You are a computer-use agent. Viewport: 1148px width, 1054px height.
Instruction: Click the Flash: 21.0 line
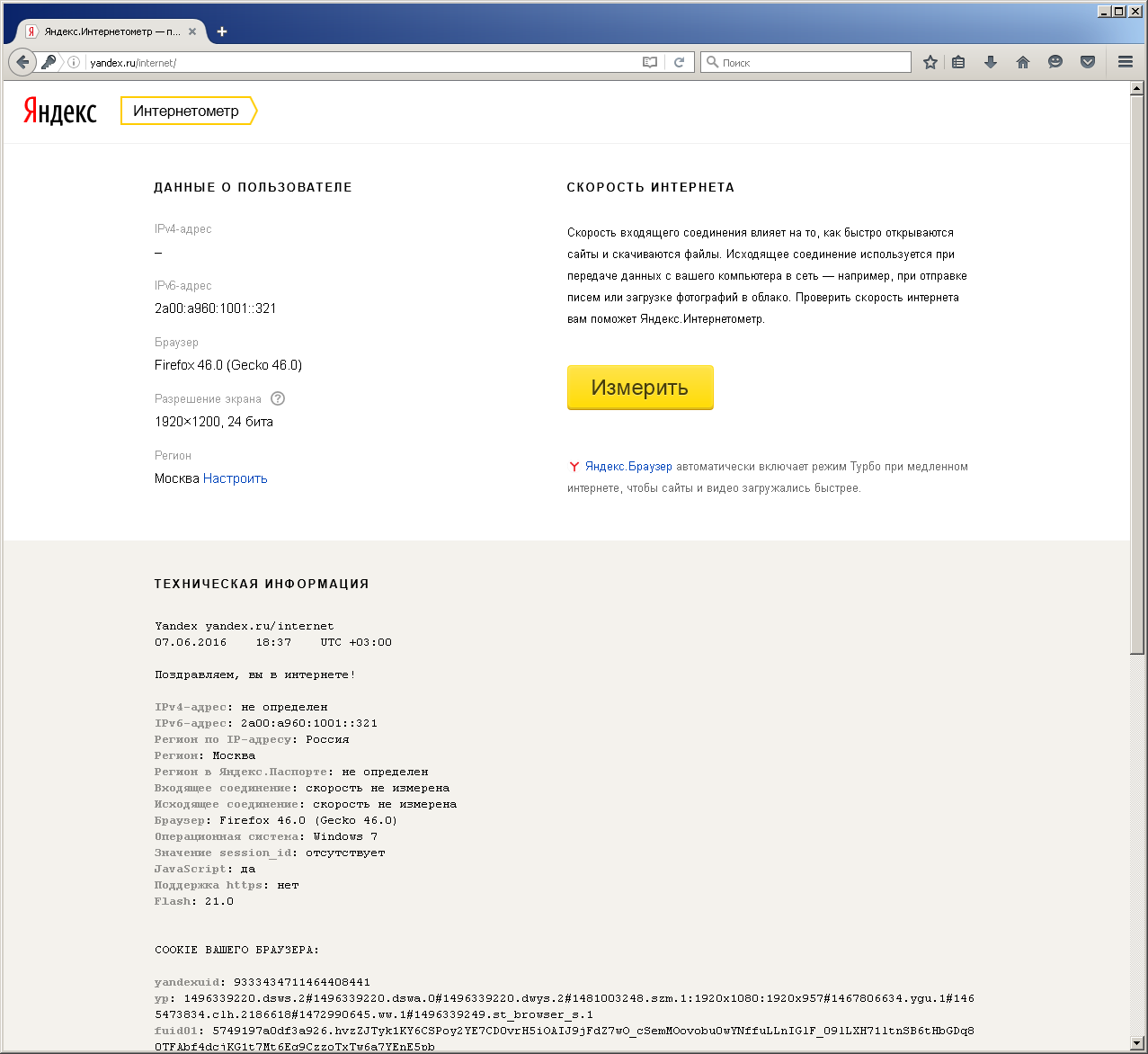(x=193, y=901)
